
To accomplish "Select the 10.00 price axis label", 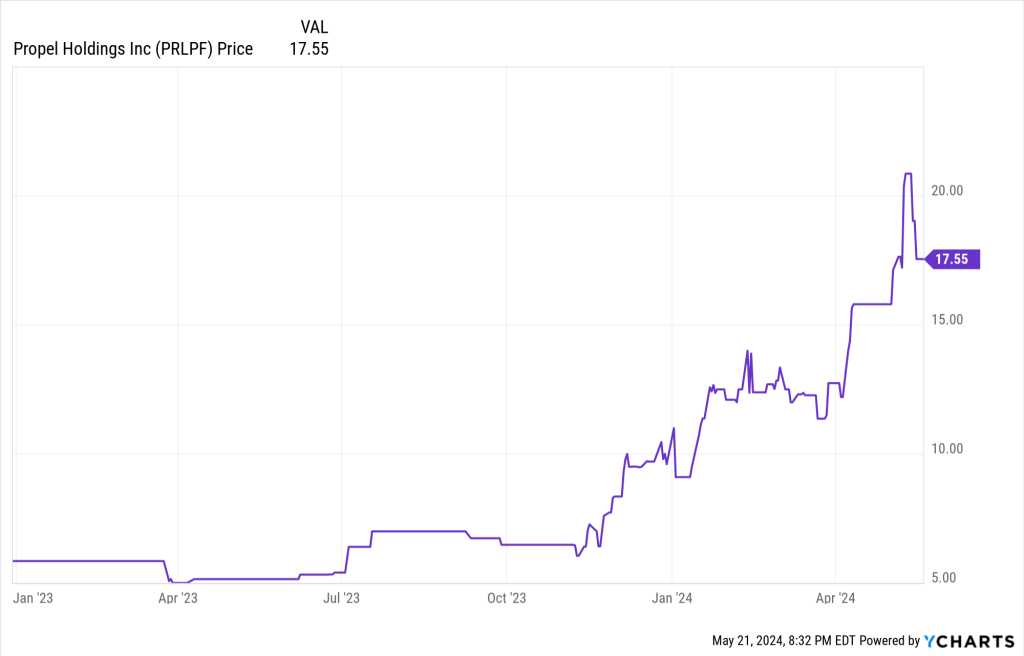I will tap(944, 449).
